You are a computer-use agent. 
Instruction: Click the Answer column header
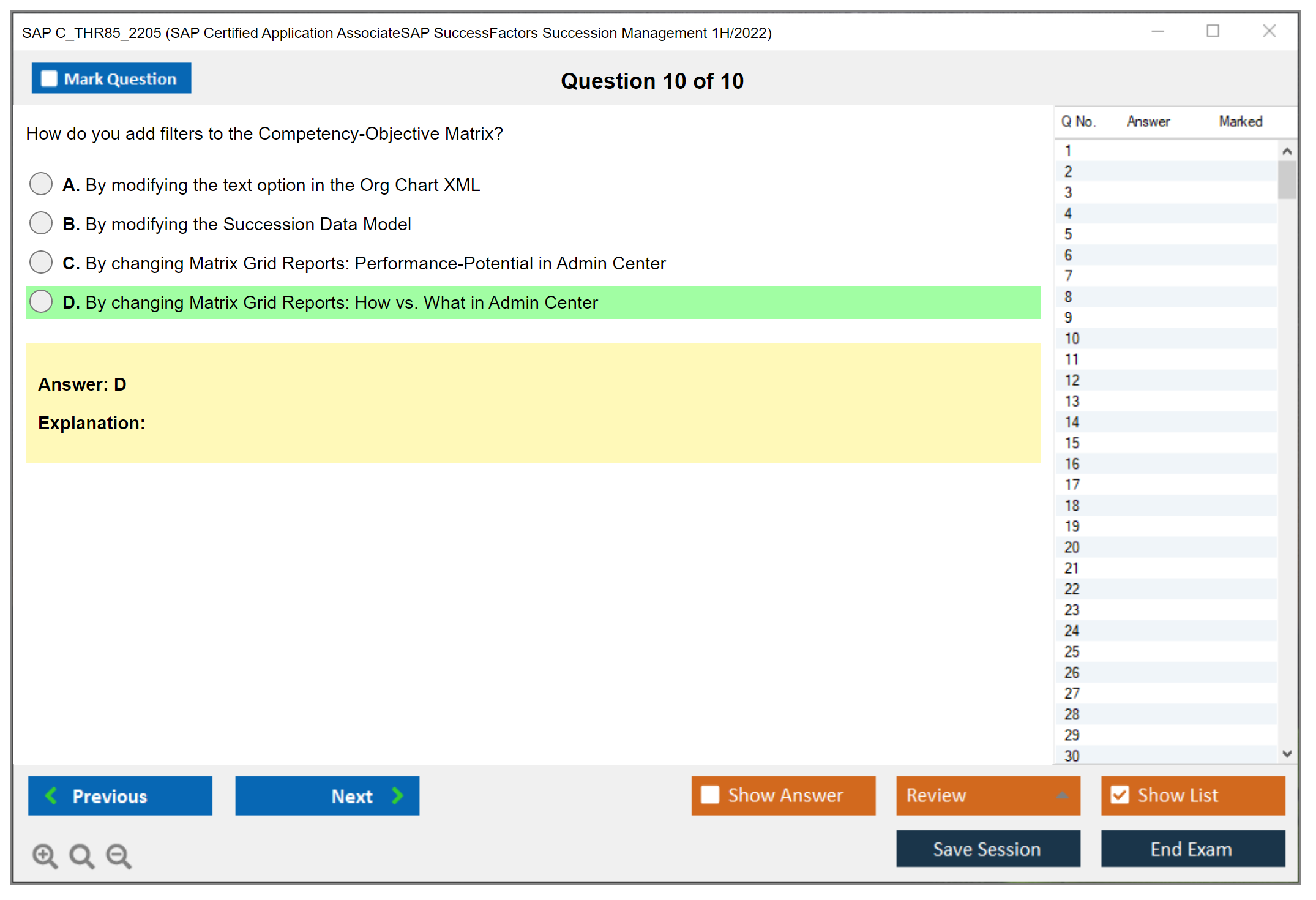(1148, 121)
